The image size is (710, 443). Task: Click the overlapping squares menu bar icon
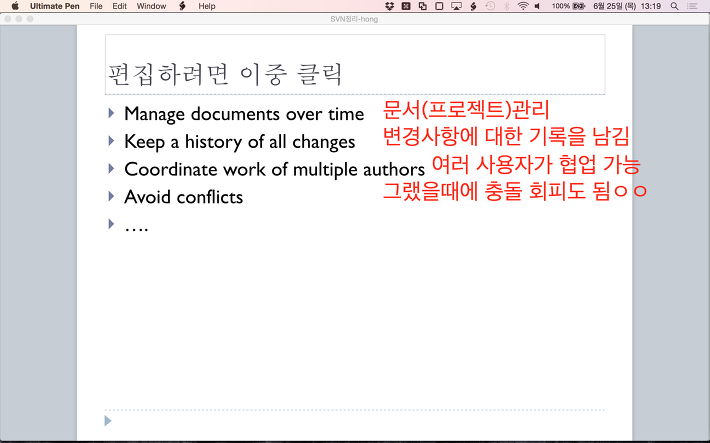point(422,6)
